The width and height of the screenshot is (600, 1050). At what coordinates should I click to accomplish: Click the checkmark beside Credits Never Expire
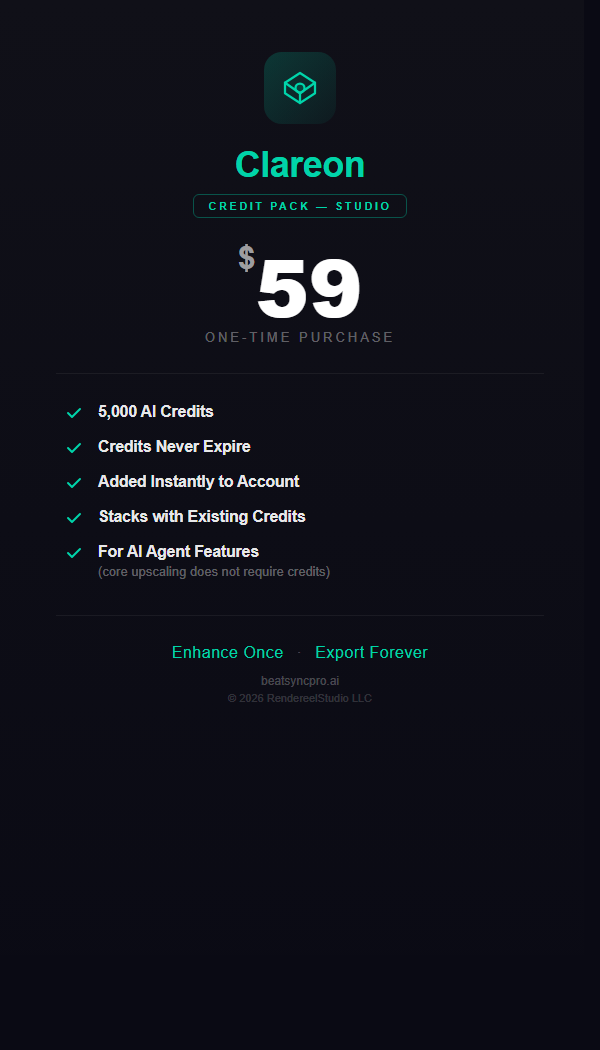click(x=74, y=448)
